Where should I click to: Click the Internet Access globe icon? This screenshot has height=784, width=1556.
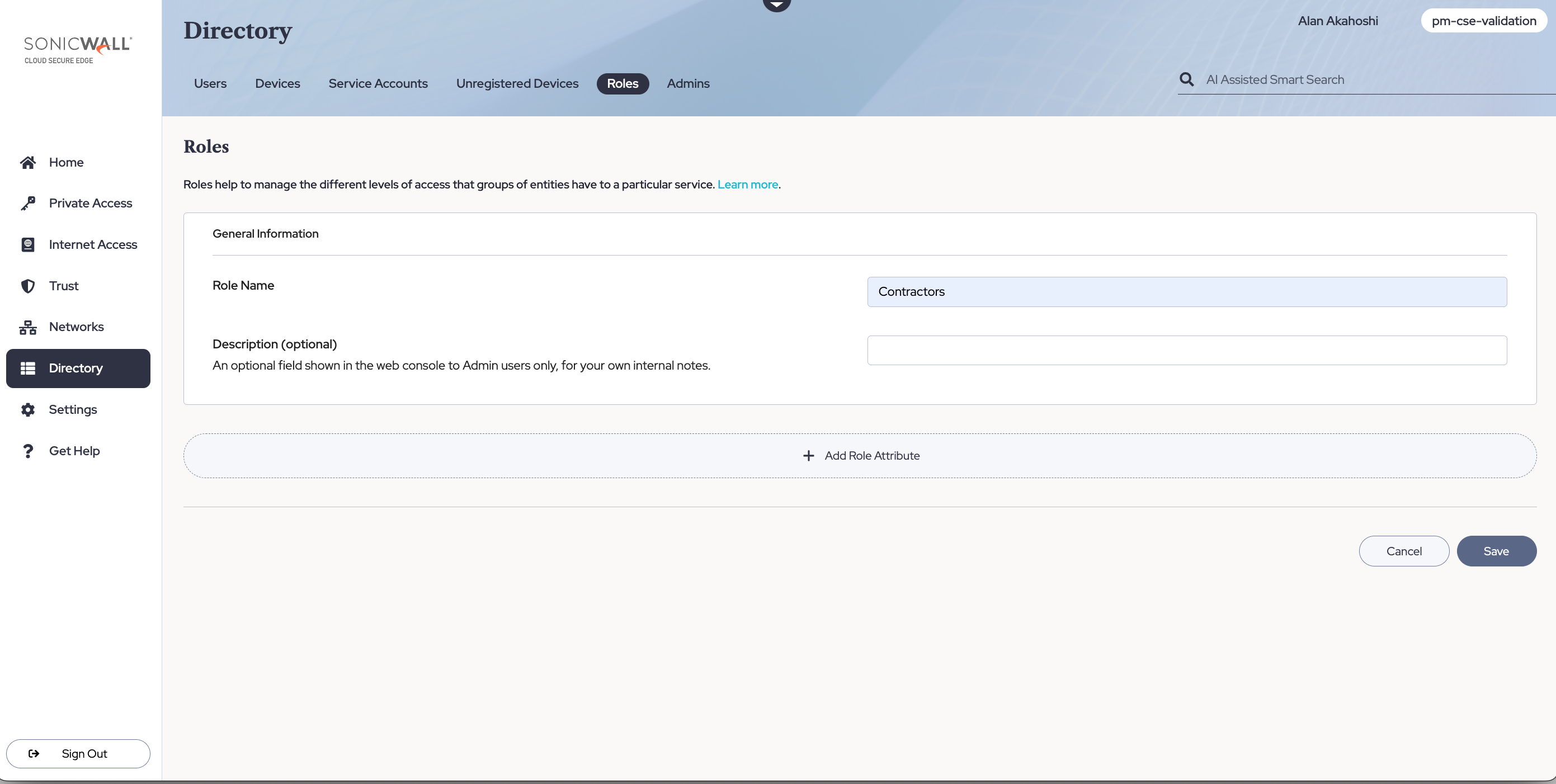(28, 244)
